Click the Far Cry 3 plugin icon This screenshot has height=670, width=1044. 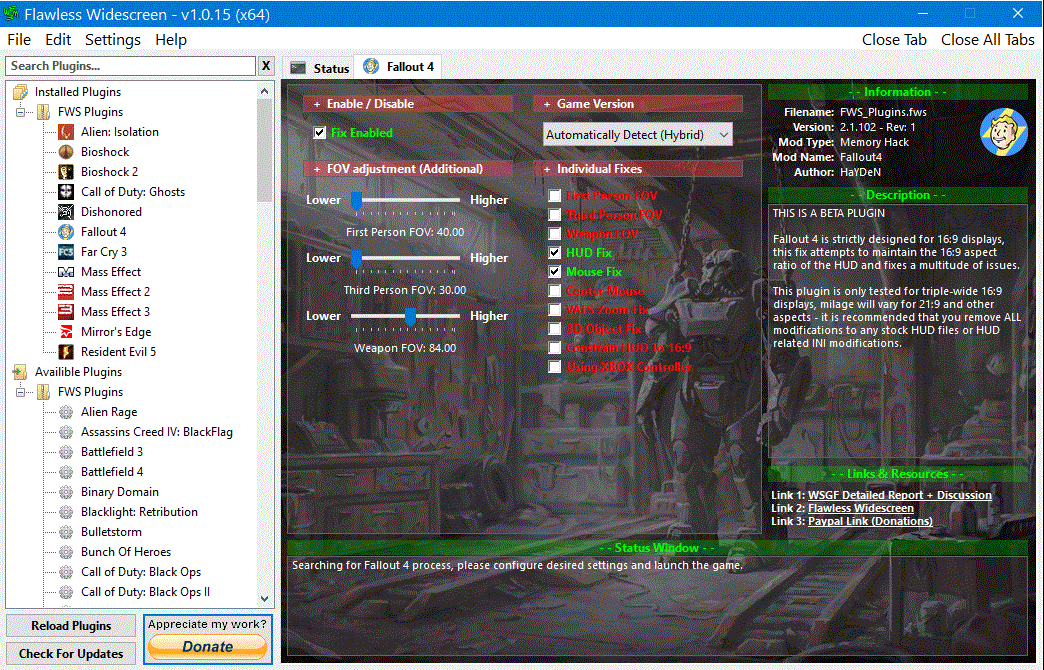[66, 252]
